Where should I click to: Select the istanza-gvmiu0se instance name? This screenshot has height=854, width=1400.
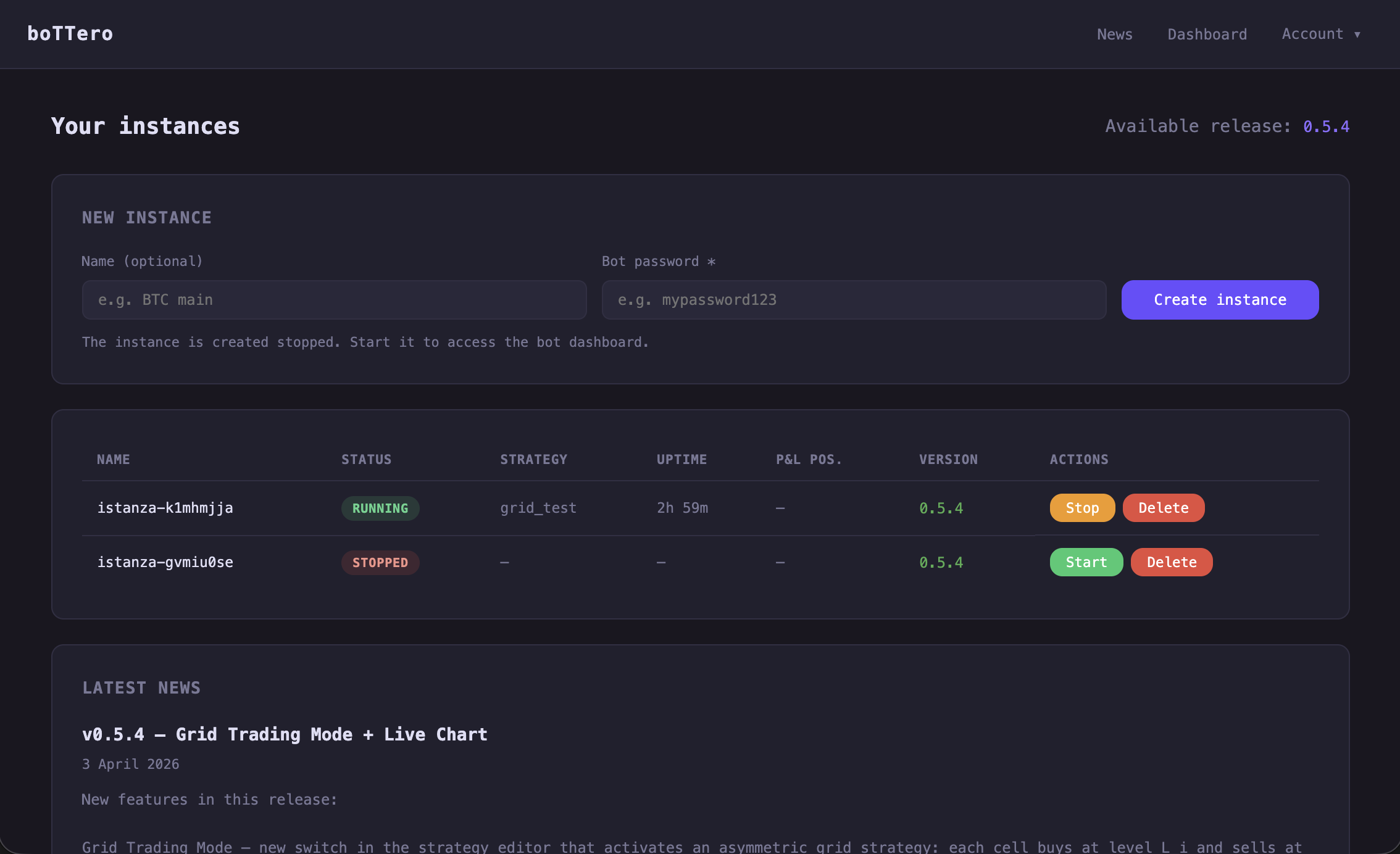pyautogui.click(x=165, y=562)
